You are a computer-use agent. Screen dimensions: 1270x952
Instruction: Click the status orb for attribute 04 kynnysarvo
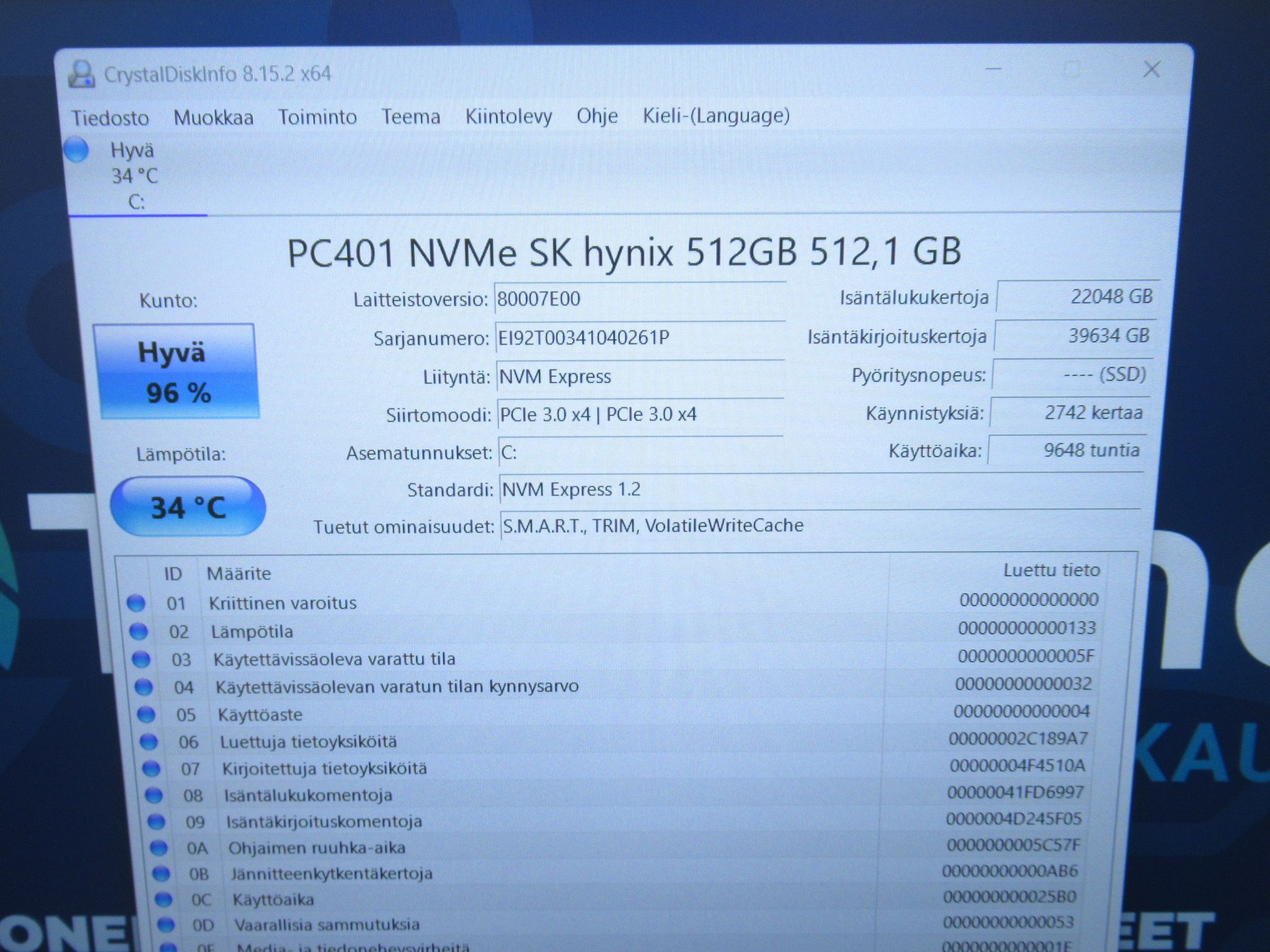(144, 687)
